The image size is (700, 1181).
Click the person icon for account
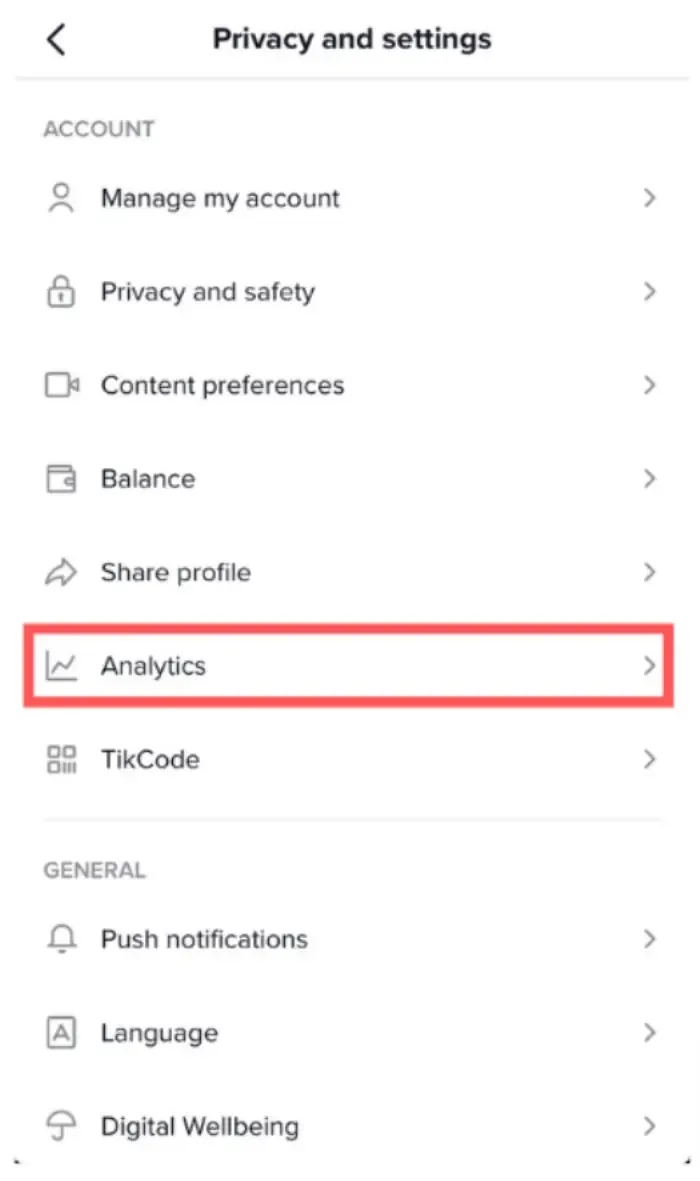61,198
